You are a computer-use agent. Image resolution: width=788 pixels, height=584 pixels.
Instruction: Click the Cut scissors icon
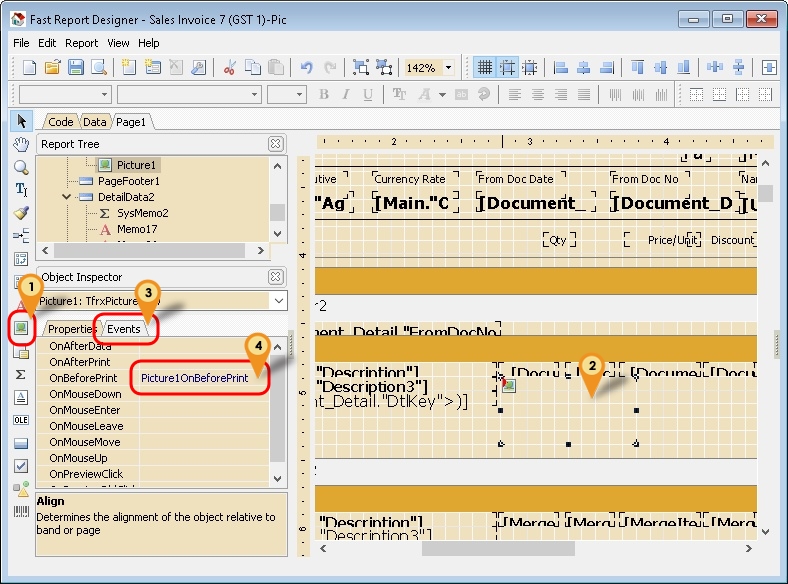pos(229,68)
